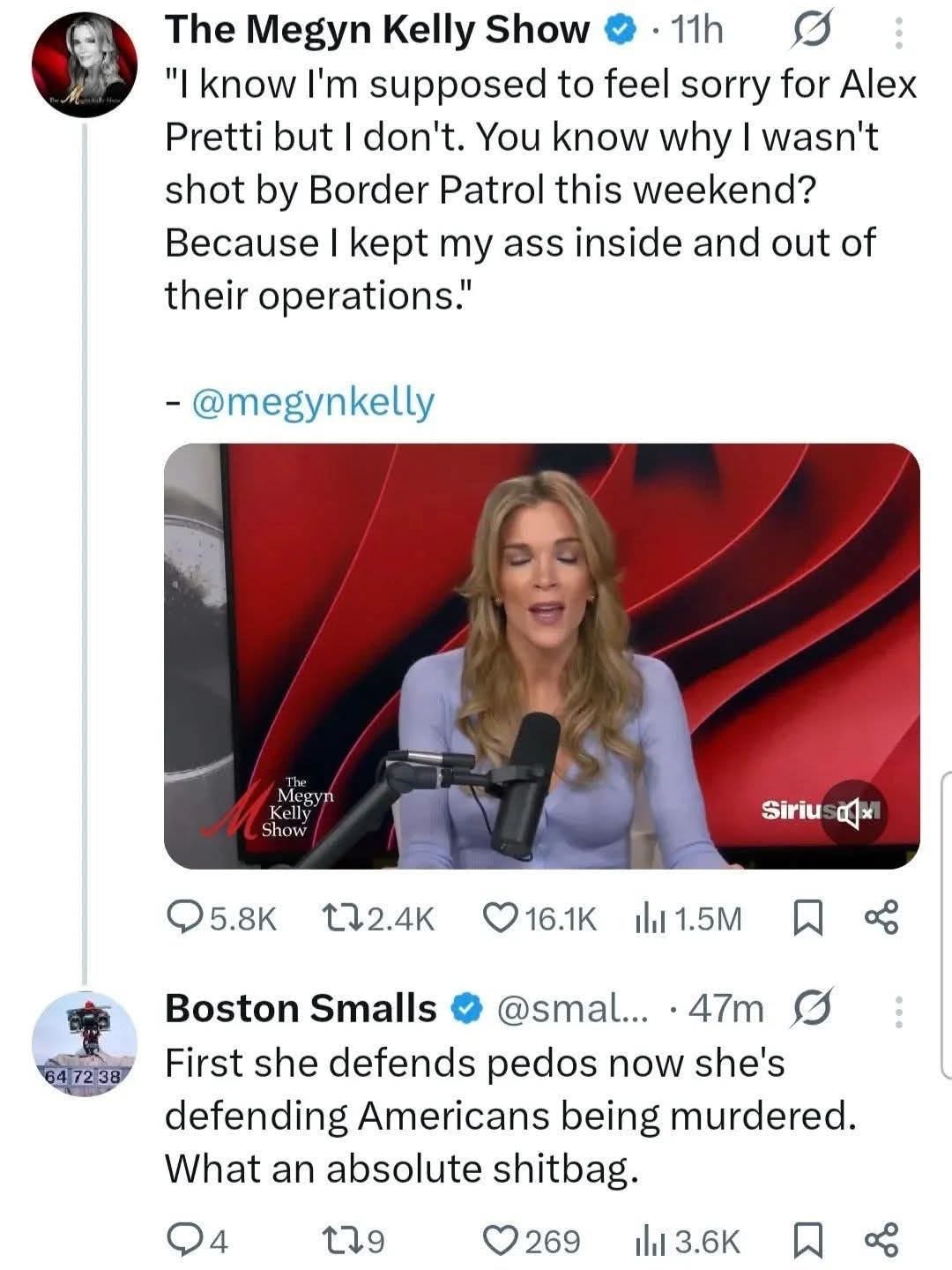Open more options menu on Megyn Kelly post
The height and width of the screenshot is (1270, 952).
point(898,34)
